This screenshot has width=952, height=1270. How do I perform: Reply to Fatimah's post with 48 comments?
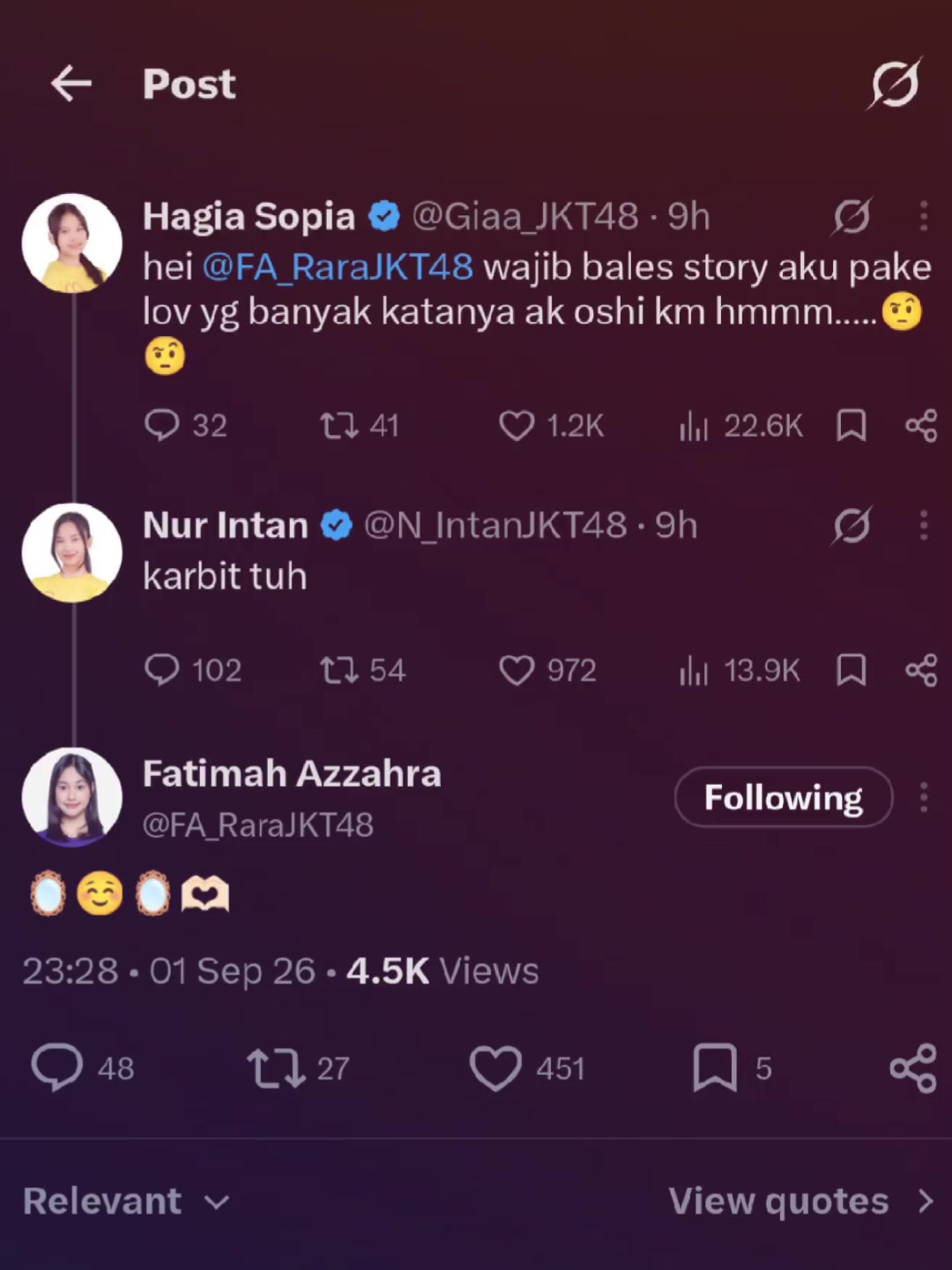pyautogui.click(x=82, y=1068)
